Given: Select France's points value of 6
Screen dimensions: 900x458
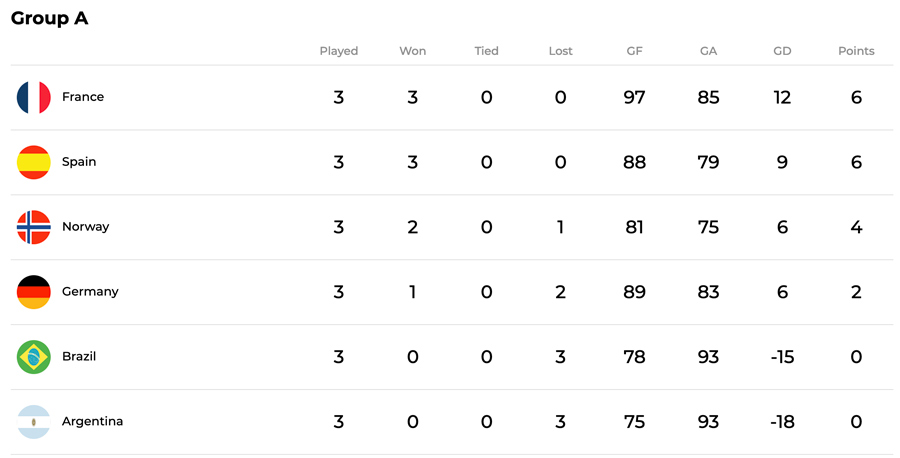Looking at the screenshot, I should pyautogui.click(x=856, y=97).
